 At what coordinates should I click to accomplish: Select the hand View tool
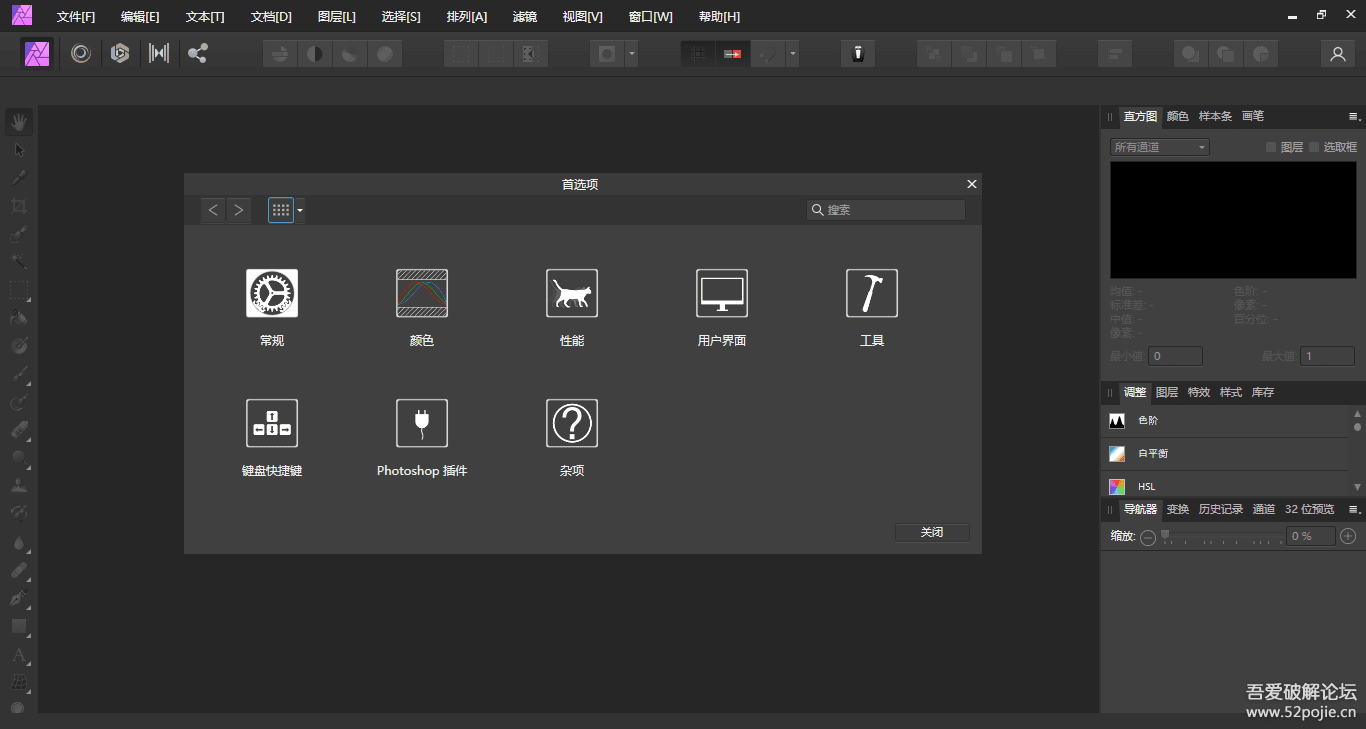(19, 122)
